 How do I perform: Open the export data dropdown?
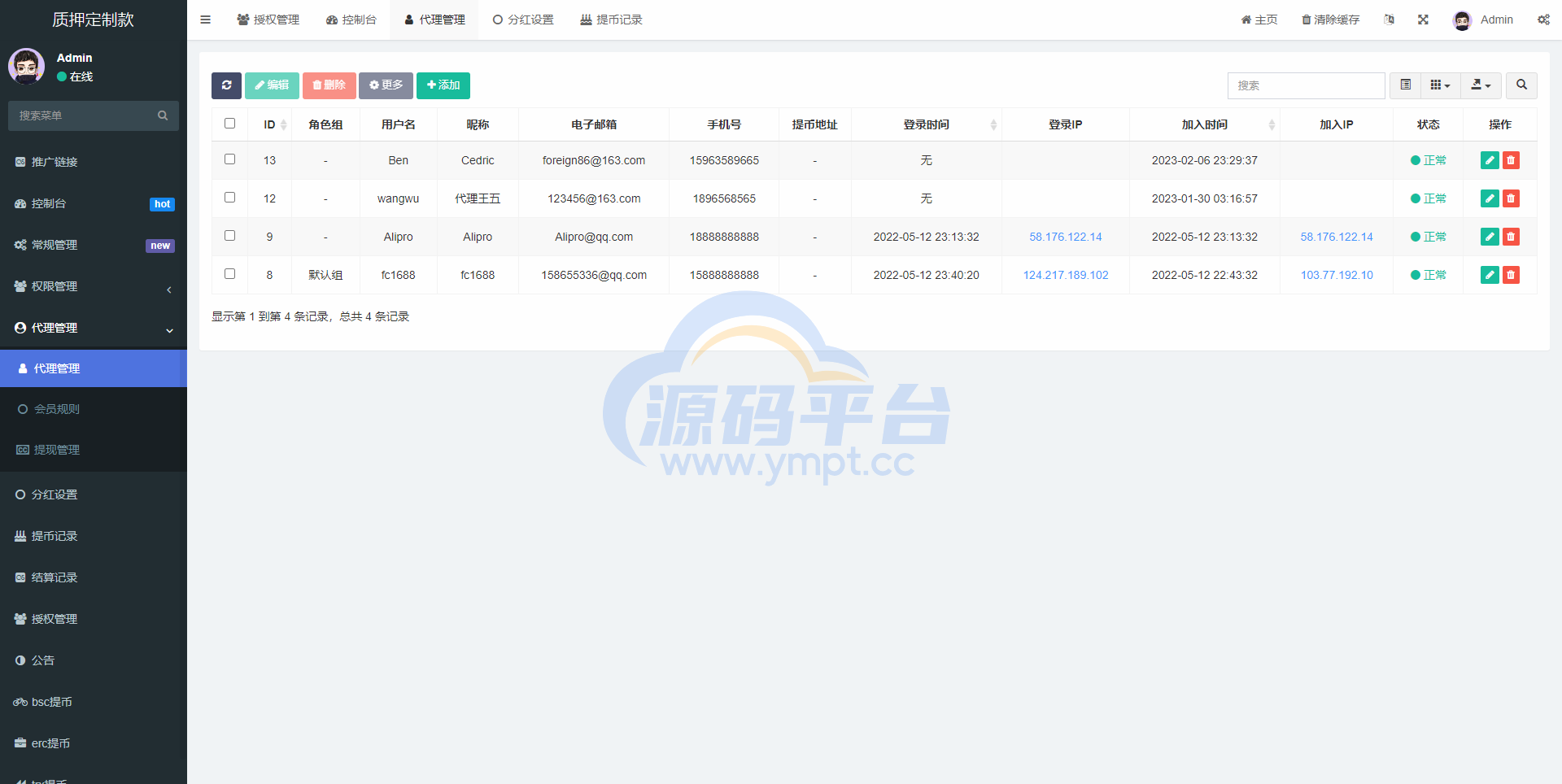1481,85
